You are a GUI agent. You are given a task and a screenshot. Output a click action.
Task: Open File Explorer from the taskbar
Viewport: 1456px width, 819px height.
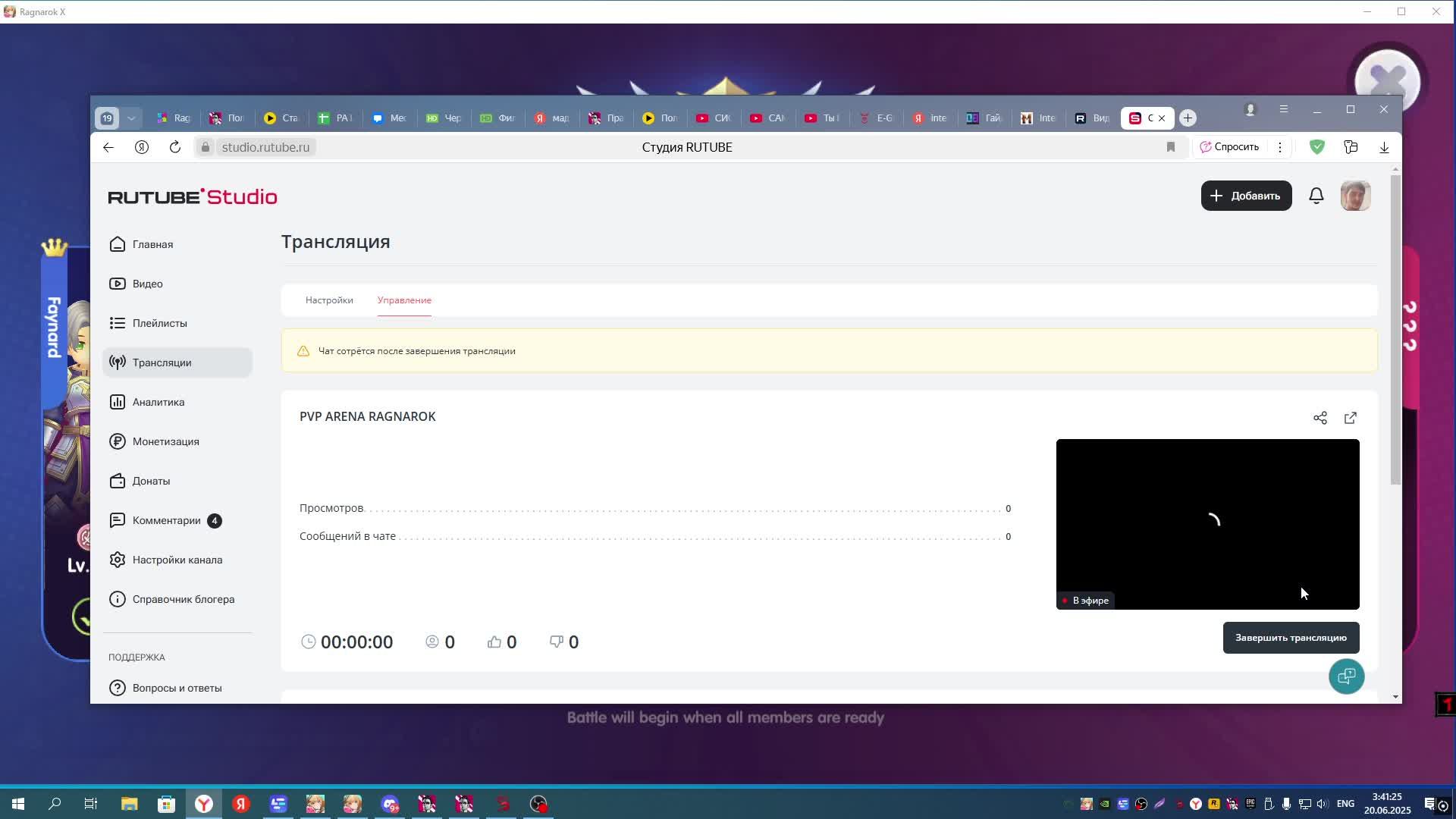pyautogui.click(x=129, y=804)
